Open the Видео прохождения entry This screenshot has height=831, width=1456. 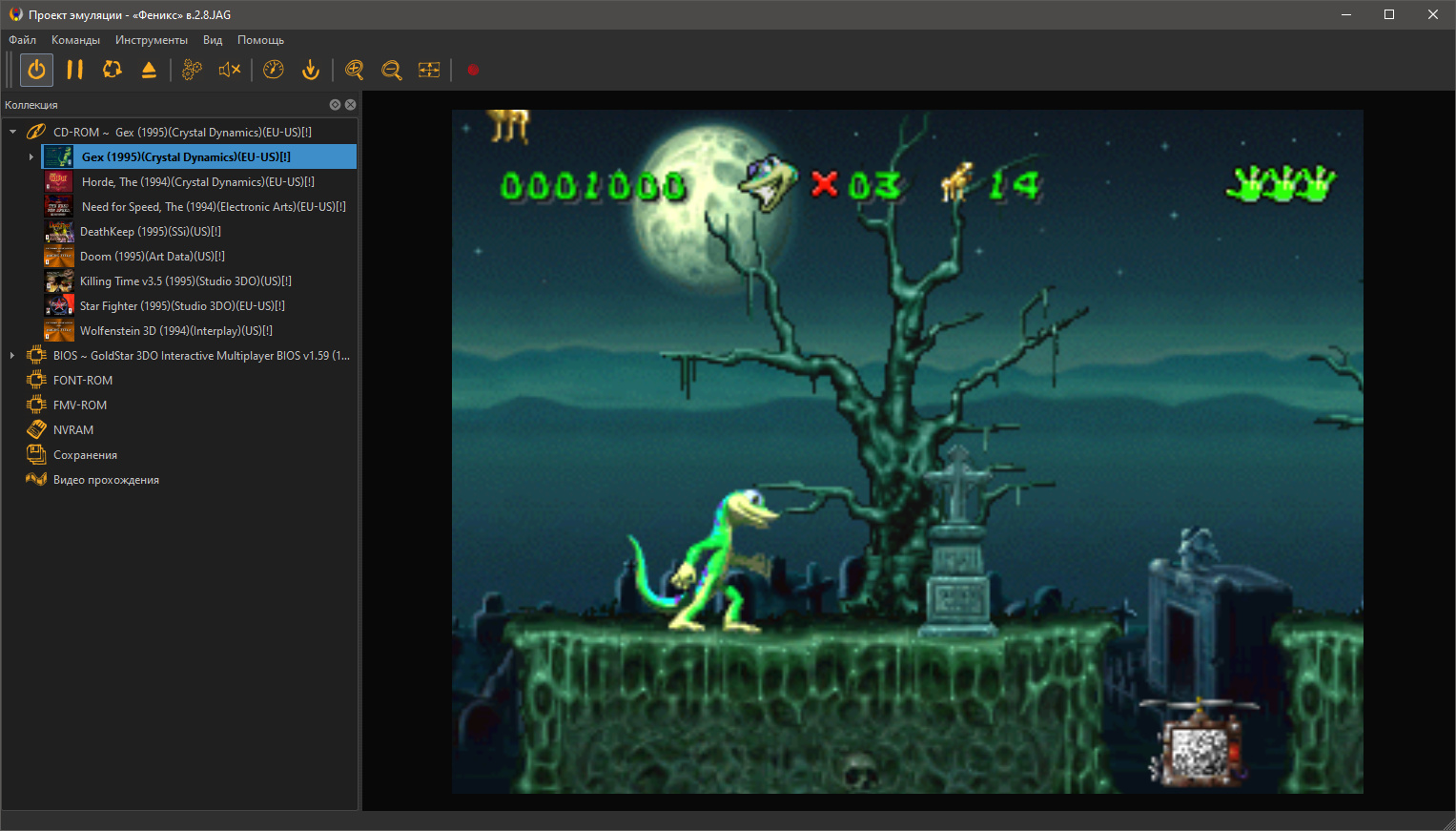(x=106, y=479)
